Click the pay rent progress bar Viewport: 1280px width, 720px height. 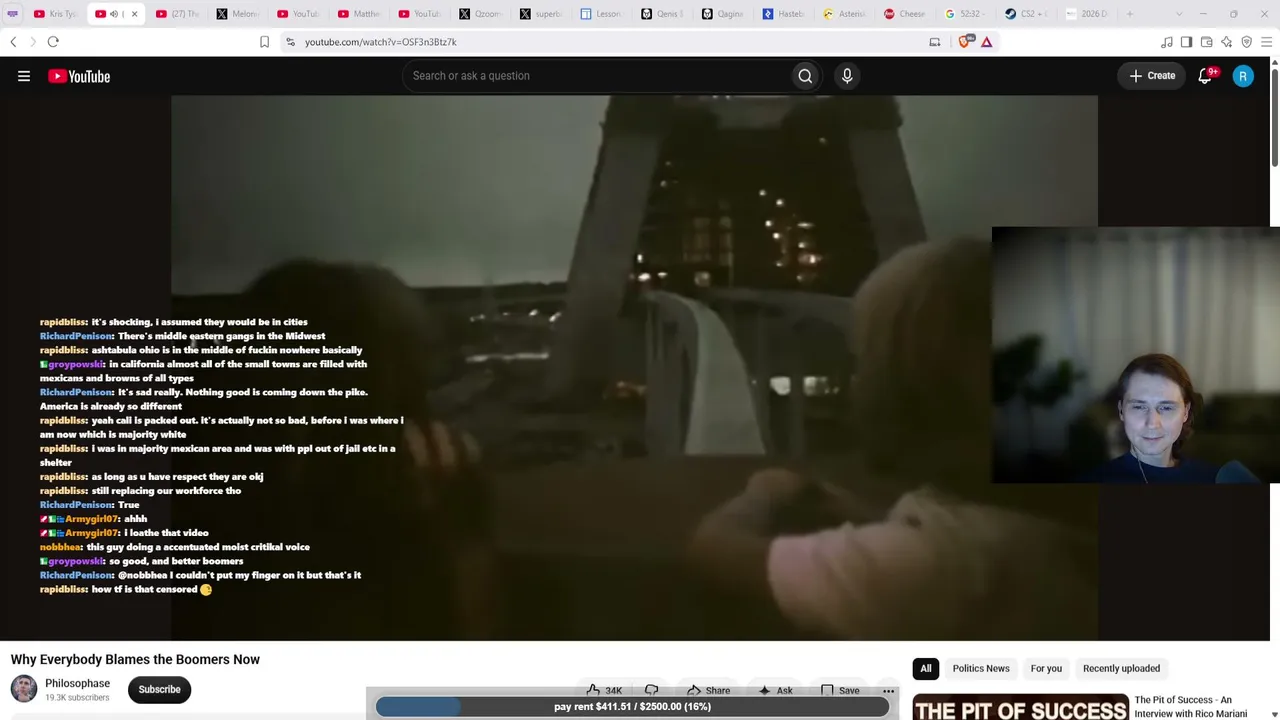(x=632, y=706)
